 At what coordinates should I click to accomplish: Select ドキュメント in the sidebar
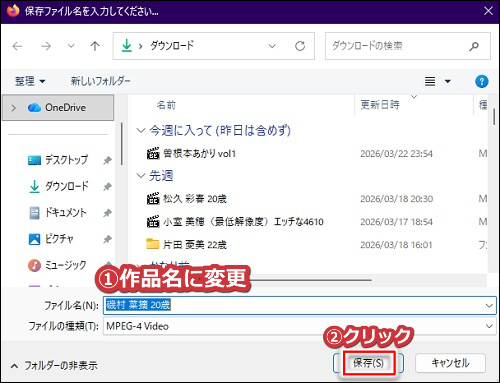tap(66, 212)
